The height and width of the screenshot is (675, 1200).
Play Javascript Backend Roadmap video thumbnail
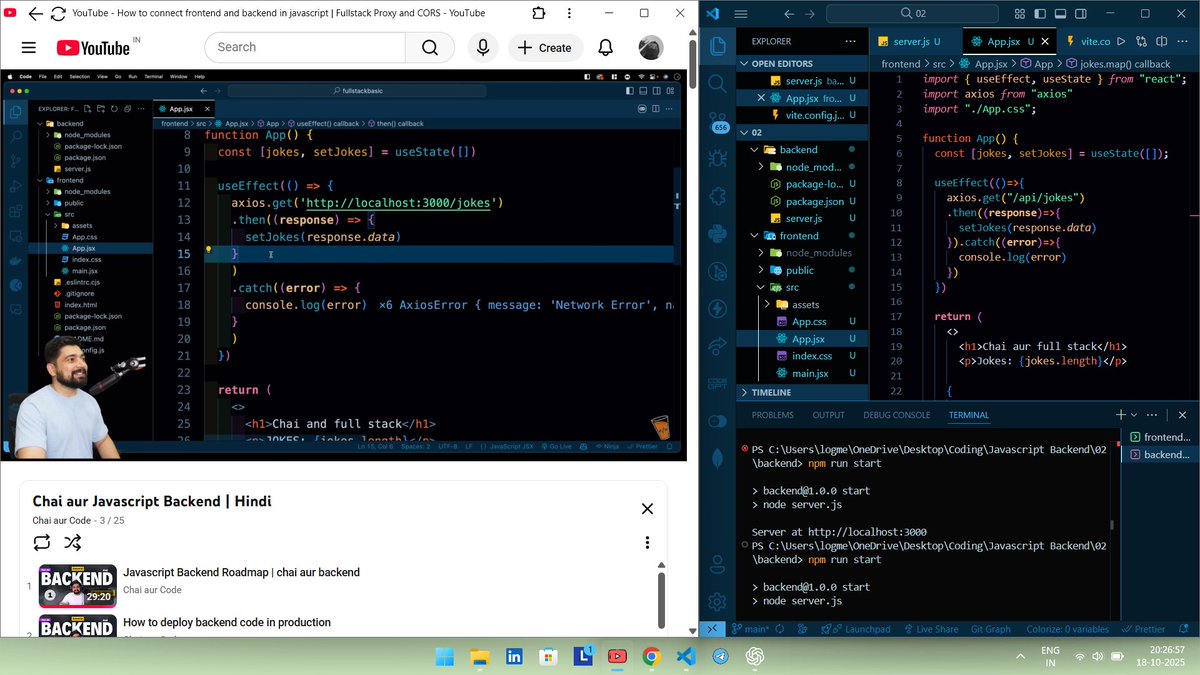[78, 586]
